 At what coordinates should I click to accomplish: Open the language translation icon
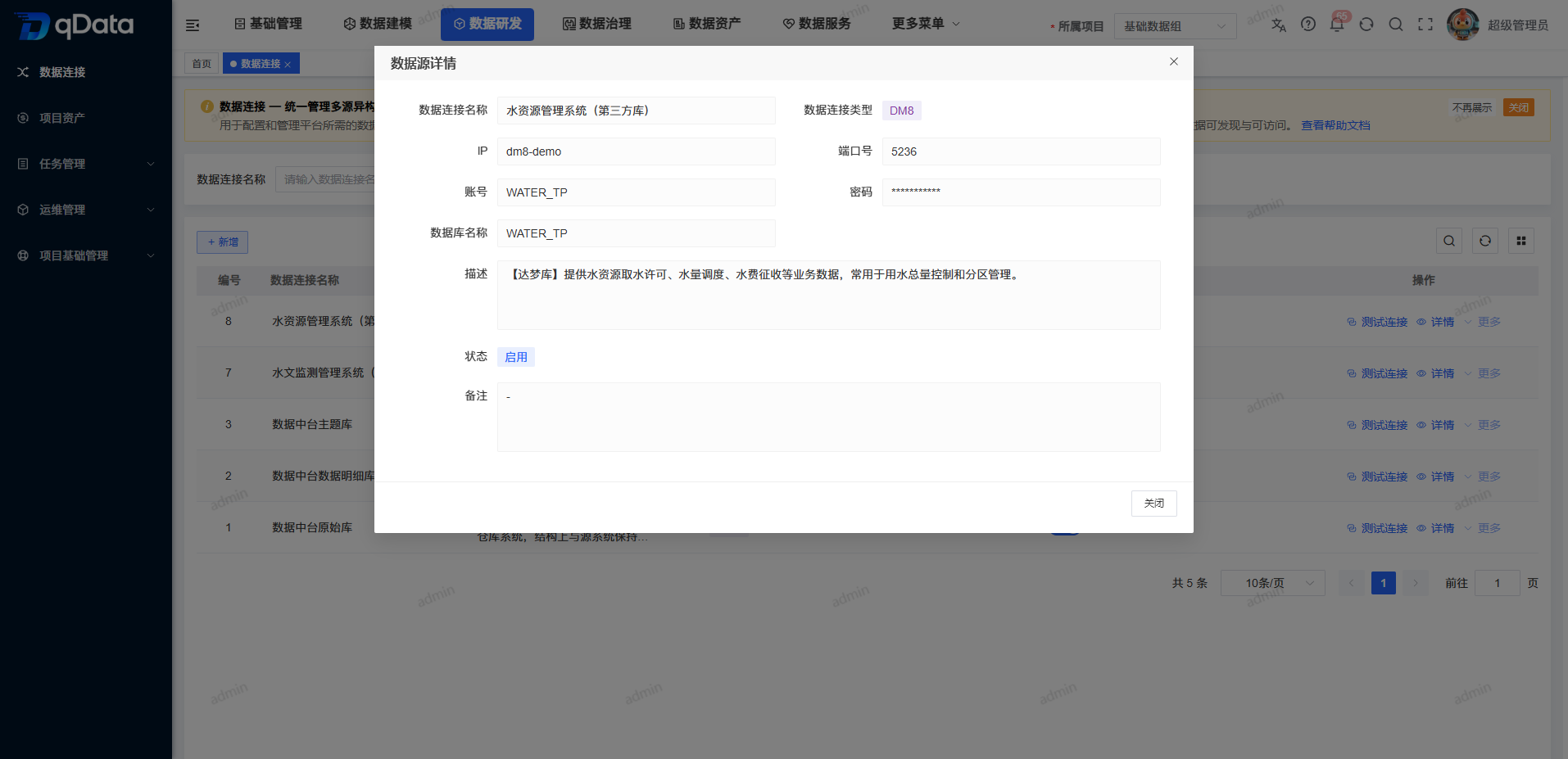click(x=1279, y=25)
